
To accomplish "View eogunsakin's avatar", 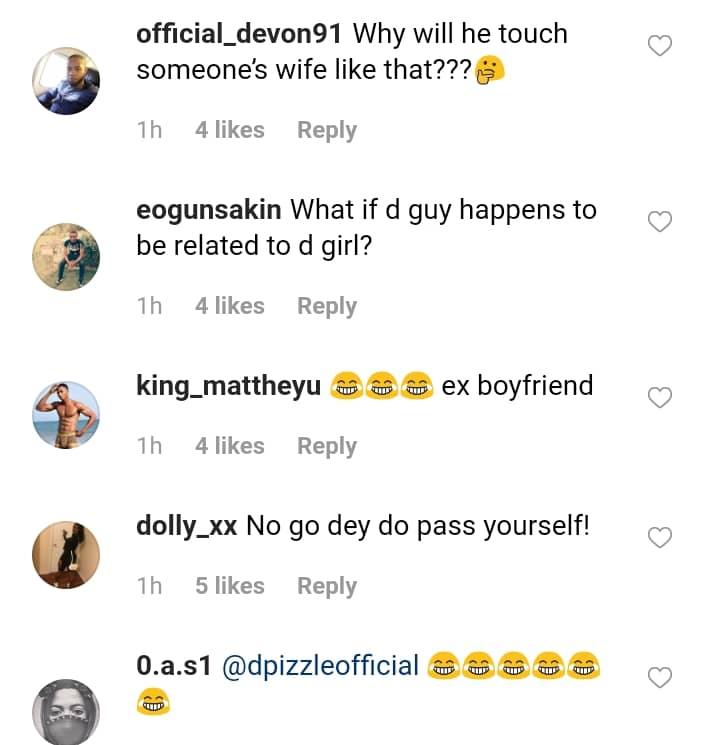I will click(x=67, y=257).
